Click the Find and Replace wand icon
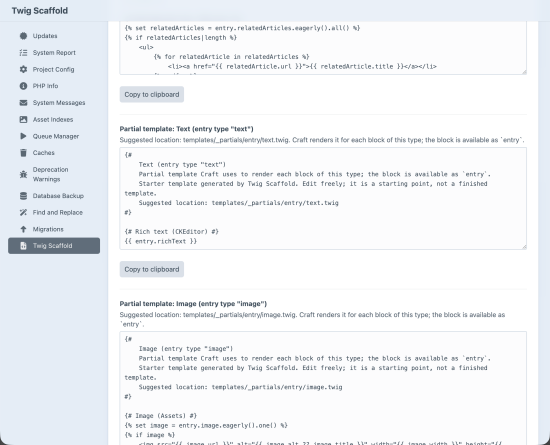 [23, 213]
